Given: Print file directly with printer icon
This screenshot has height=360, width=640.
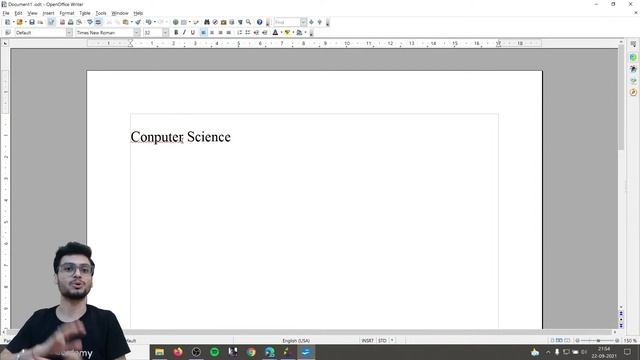Looking at the screenshot, I should click(71, 22).
